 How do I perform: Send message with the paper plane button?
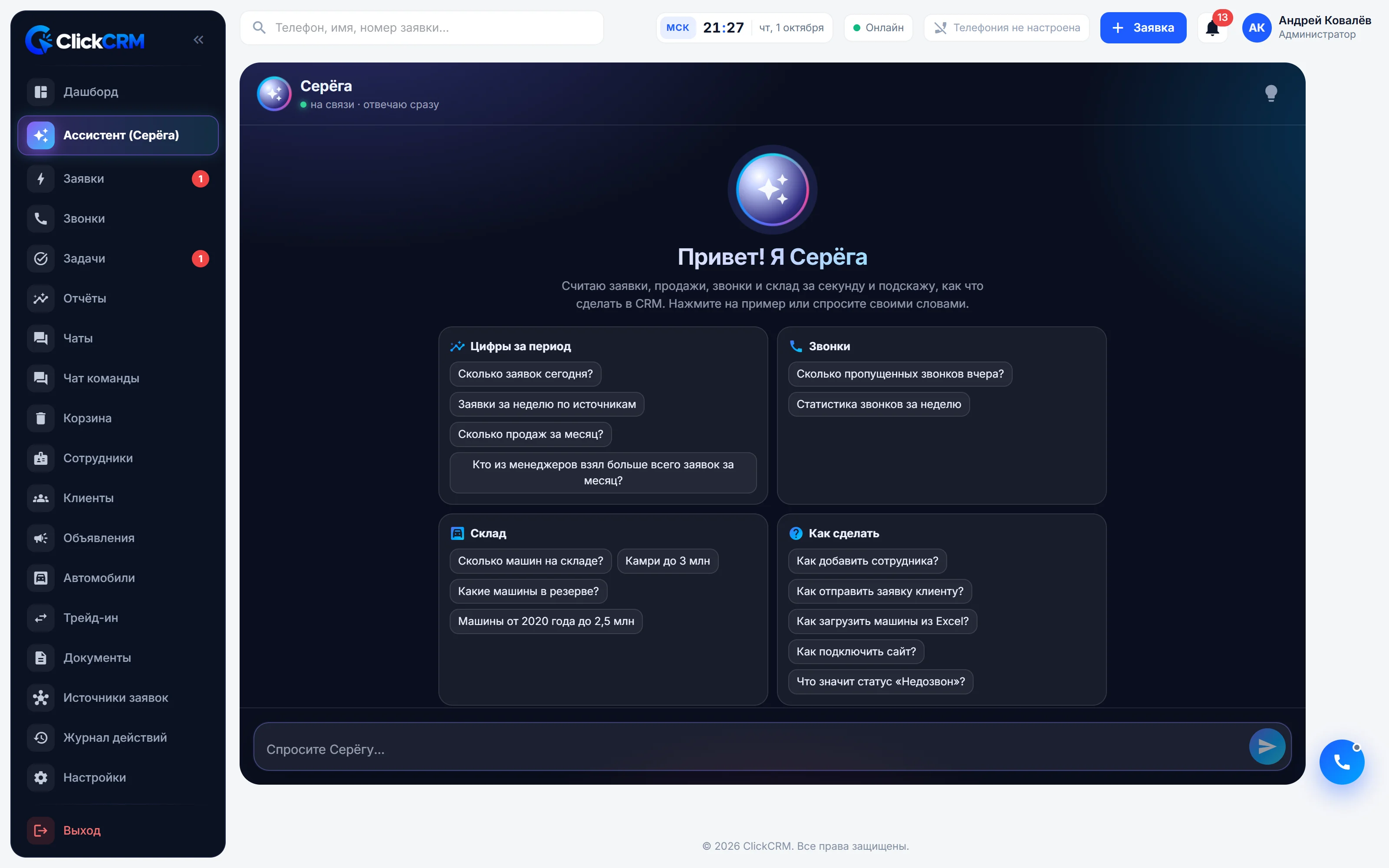(x=1267, y=746)
